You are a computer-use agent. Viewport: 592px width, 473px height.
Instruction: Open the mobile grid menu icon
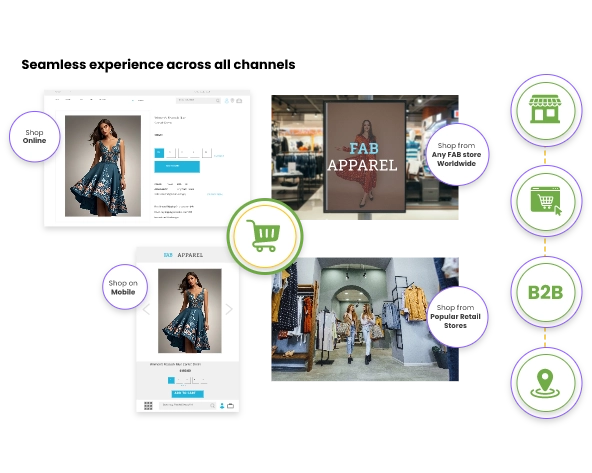[x=148, y=406]
